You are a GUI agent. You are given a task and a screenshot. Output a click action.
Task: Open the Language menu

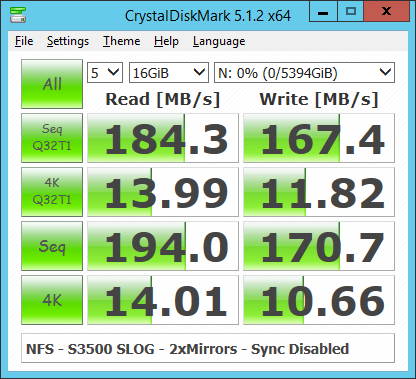tap(219, 41)
